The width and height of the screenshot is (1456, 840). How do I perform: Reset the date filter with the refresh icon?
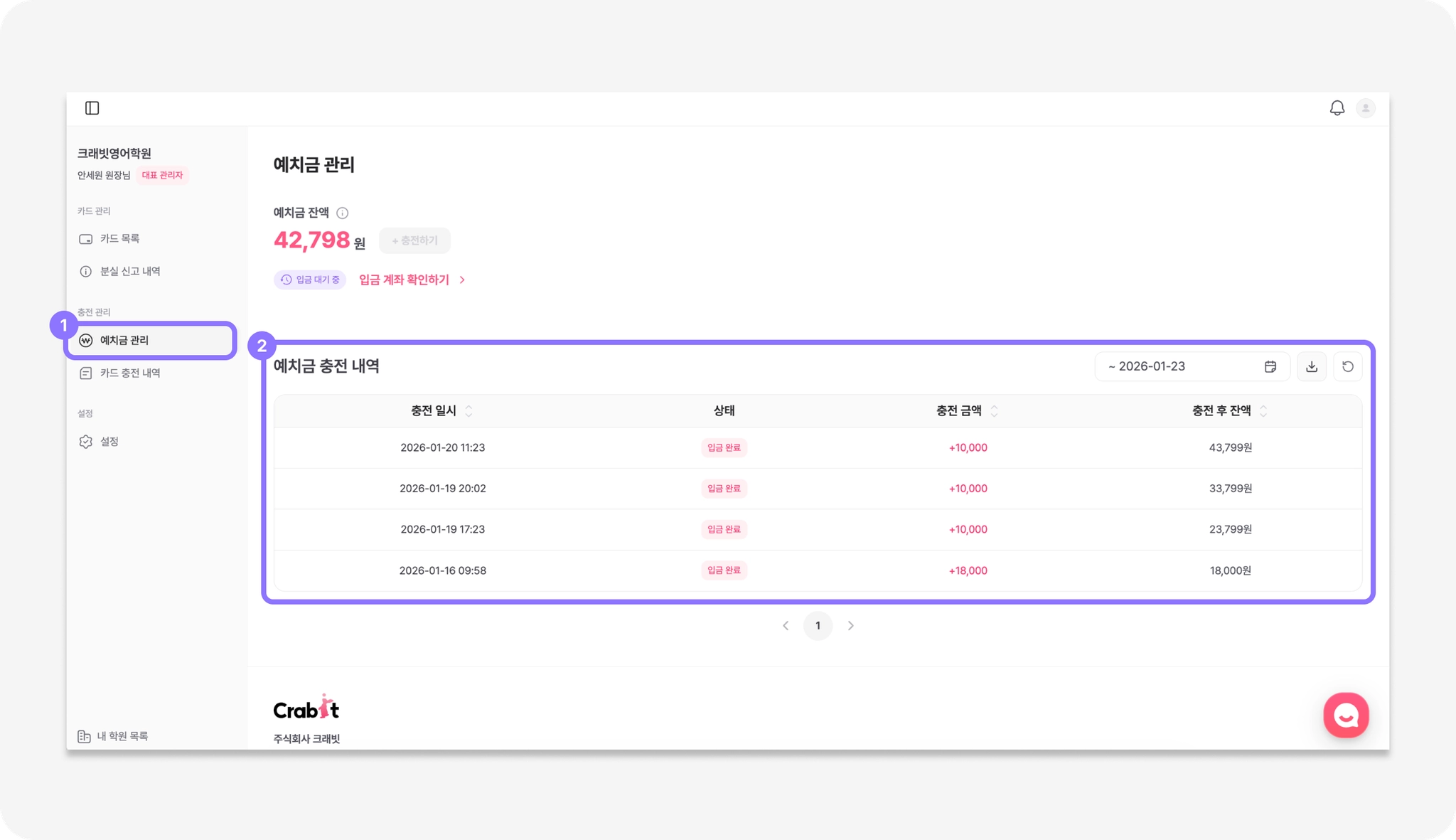(1347, 367)
